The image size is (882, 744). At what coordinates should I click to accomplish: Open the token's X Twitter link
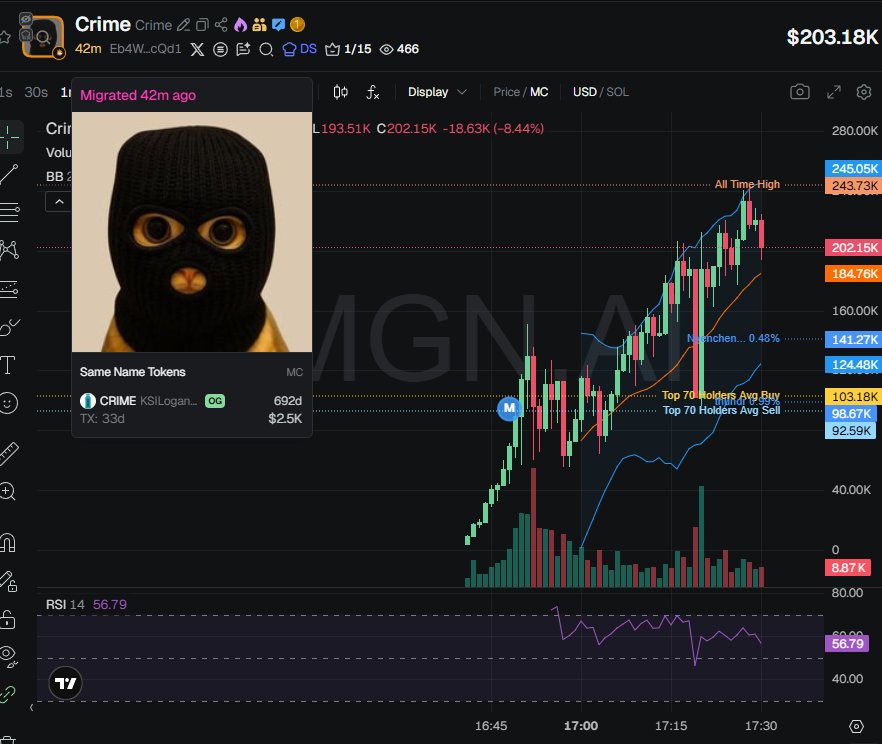pos(197,49)
